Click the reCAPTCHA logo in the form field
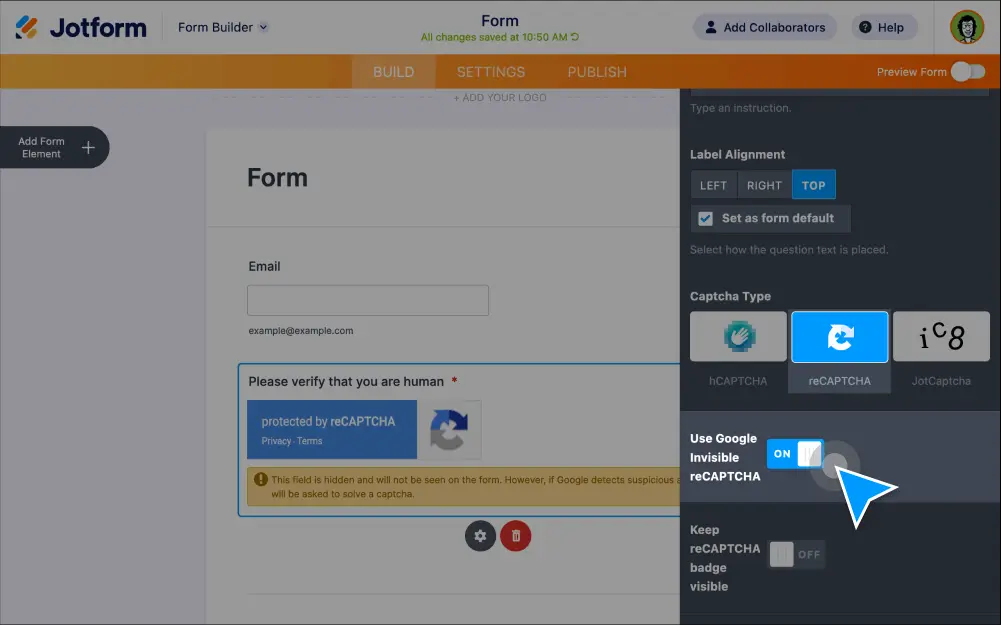Viewport: 1001px width, 625px height. pos(449,430)
